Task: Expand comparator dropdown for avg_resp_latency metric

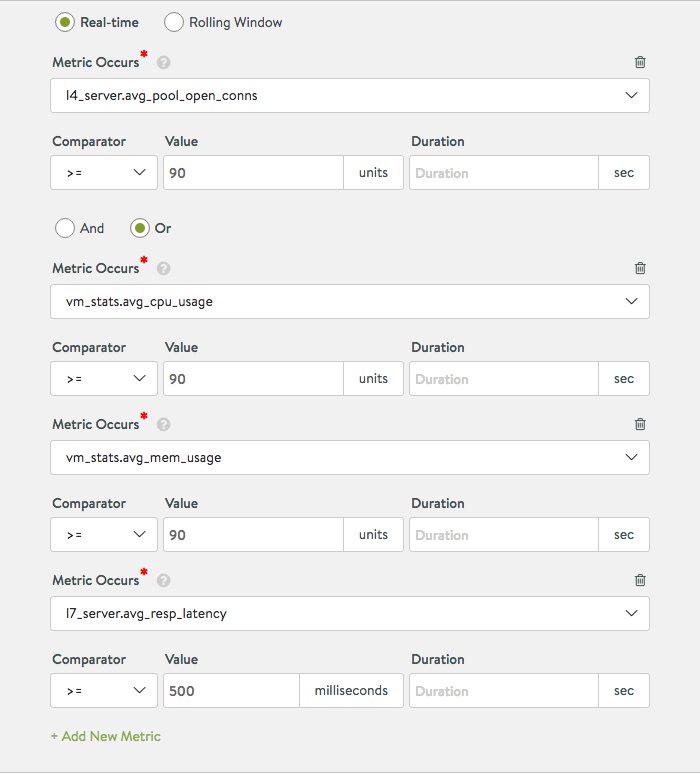Action: pyautogui.click(x=104, y=690)
